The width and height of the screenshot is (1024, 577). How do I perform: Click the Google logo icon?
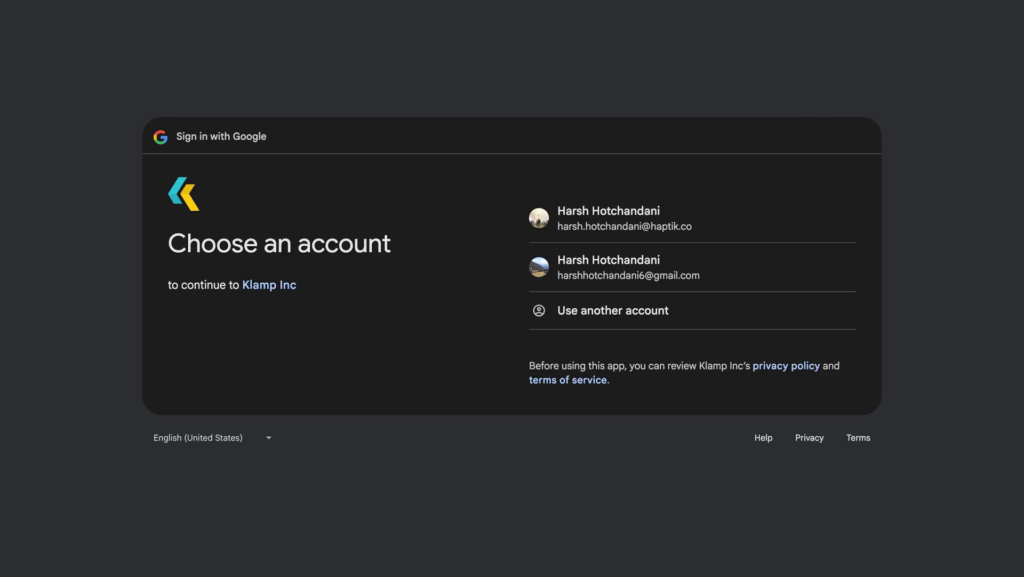[x=161, y=137]
